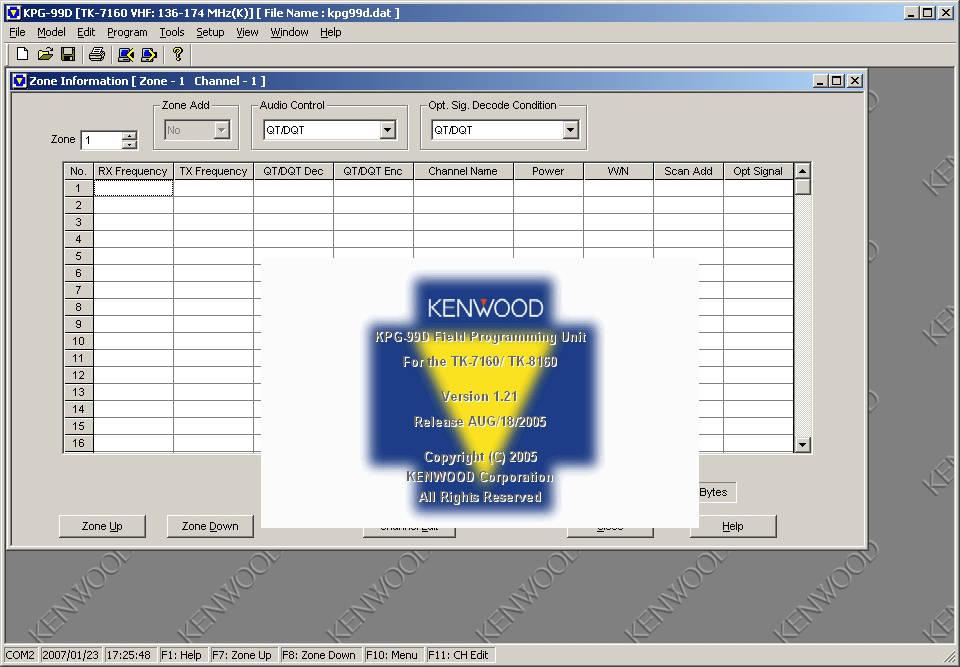Click the TX Frequency cell of channel 3

[x=213, y=222]
